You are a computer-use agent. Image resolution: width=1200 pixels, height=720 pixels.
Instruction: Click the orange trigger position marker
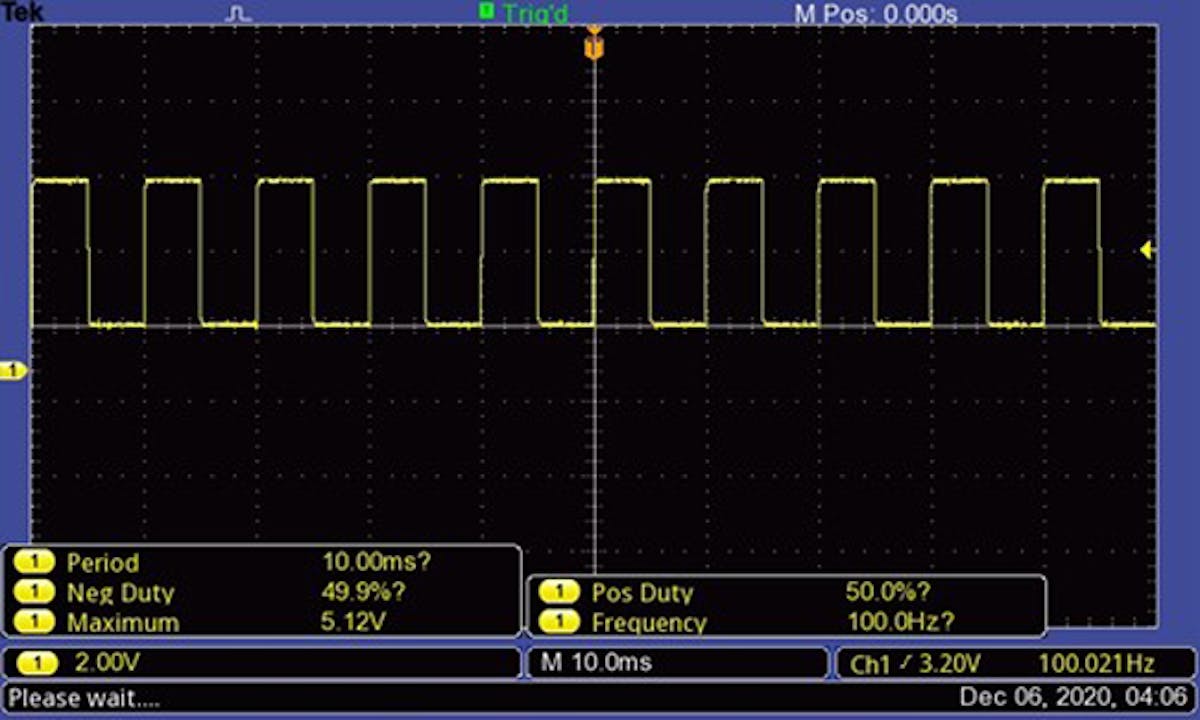pyautogui.click(x=595, y=45)
